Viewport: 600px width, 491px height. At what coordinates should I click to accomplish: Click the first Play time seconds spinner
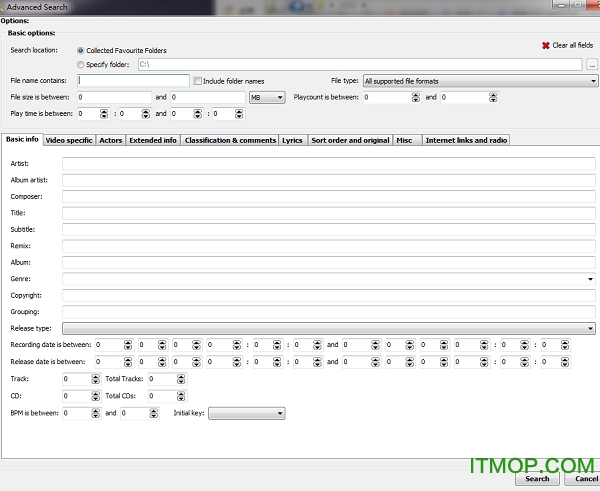[145, 114]
